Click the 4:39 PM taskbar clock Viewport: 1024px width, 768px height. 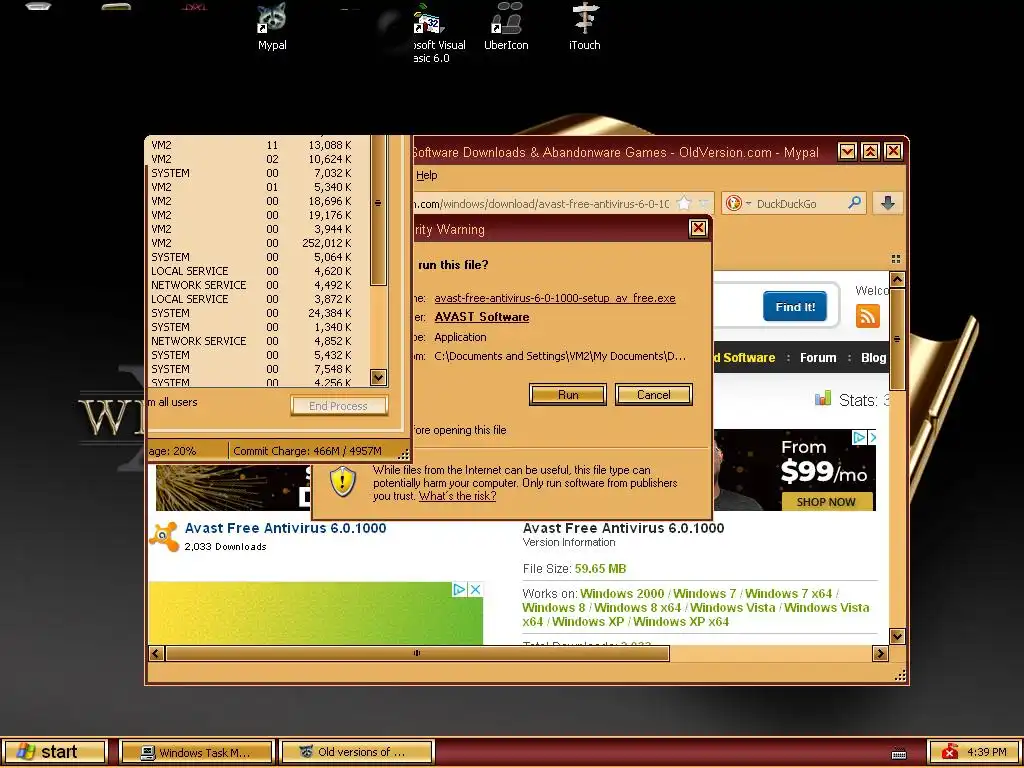pos(987,752)
